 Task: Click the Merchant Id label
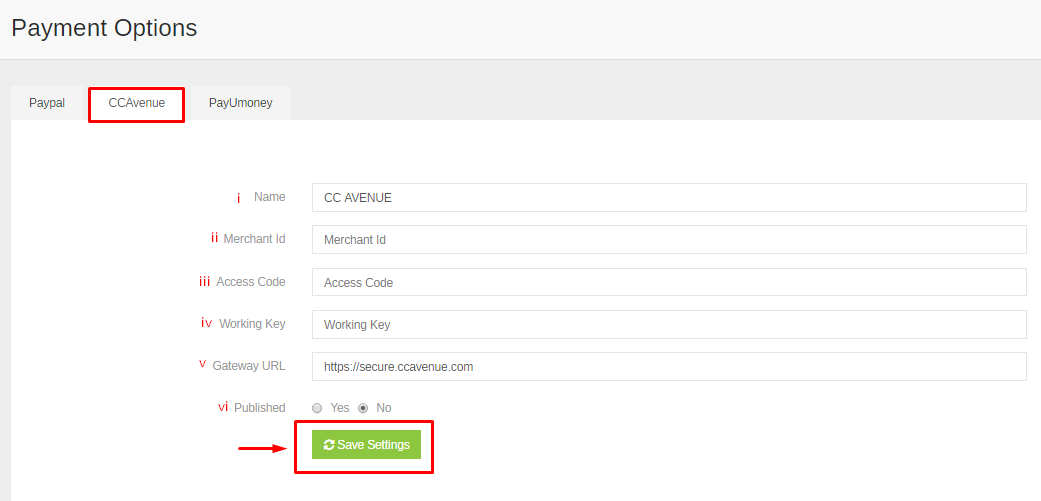pos(254,239)
